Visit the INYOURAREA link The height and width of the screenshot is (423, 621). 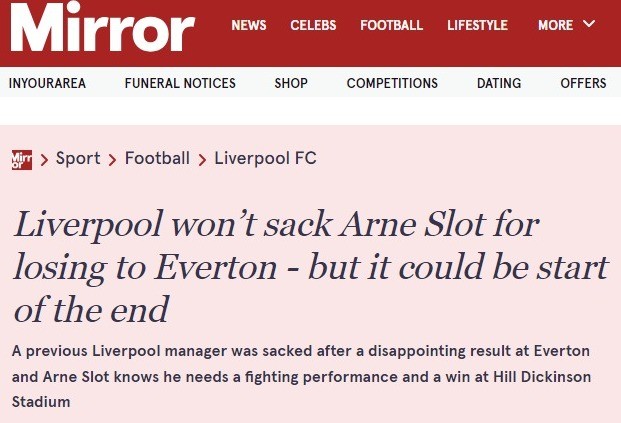[47, 84]
